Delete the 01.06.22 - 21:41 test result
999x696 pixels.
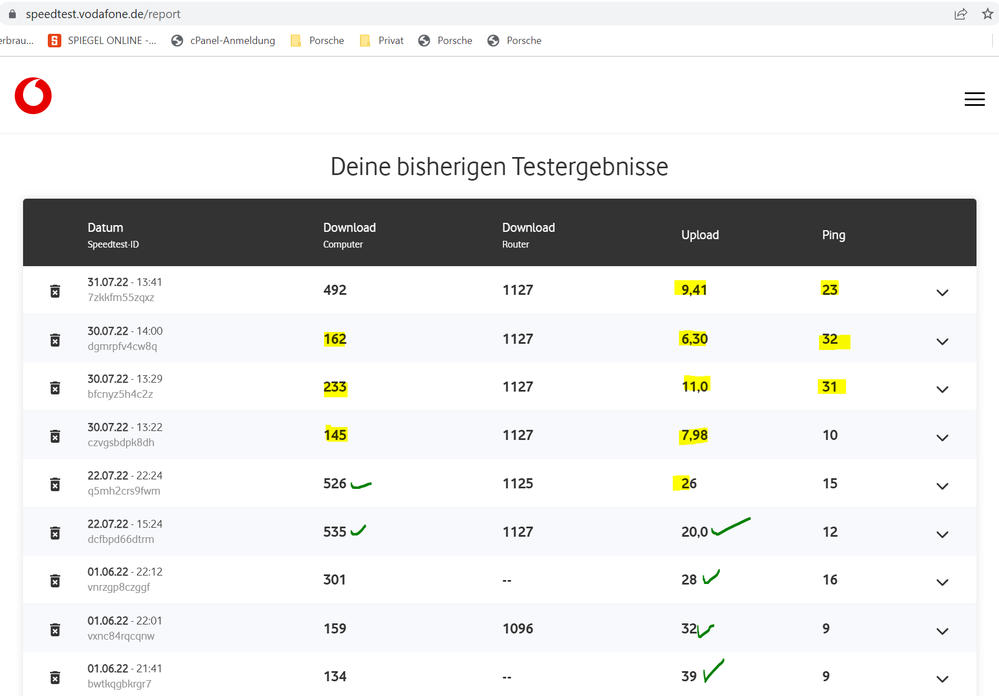pyautogui.click(x=55, y=676)
